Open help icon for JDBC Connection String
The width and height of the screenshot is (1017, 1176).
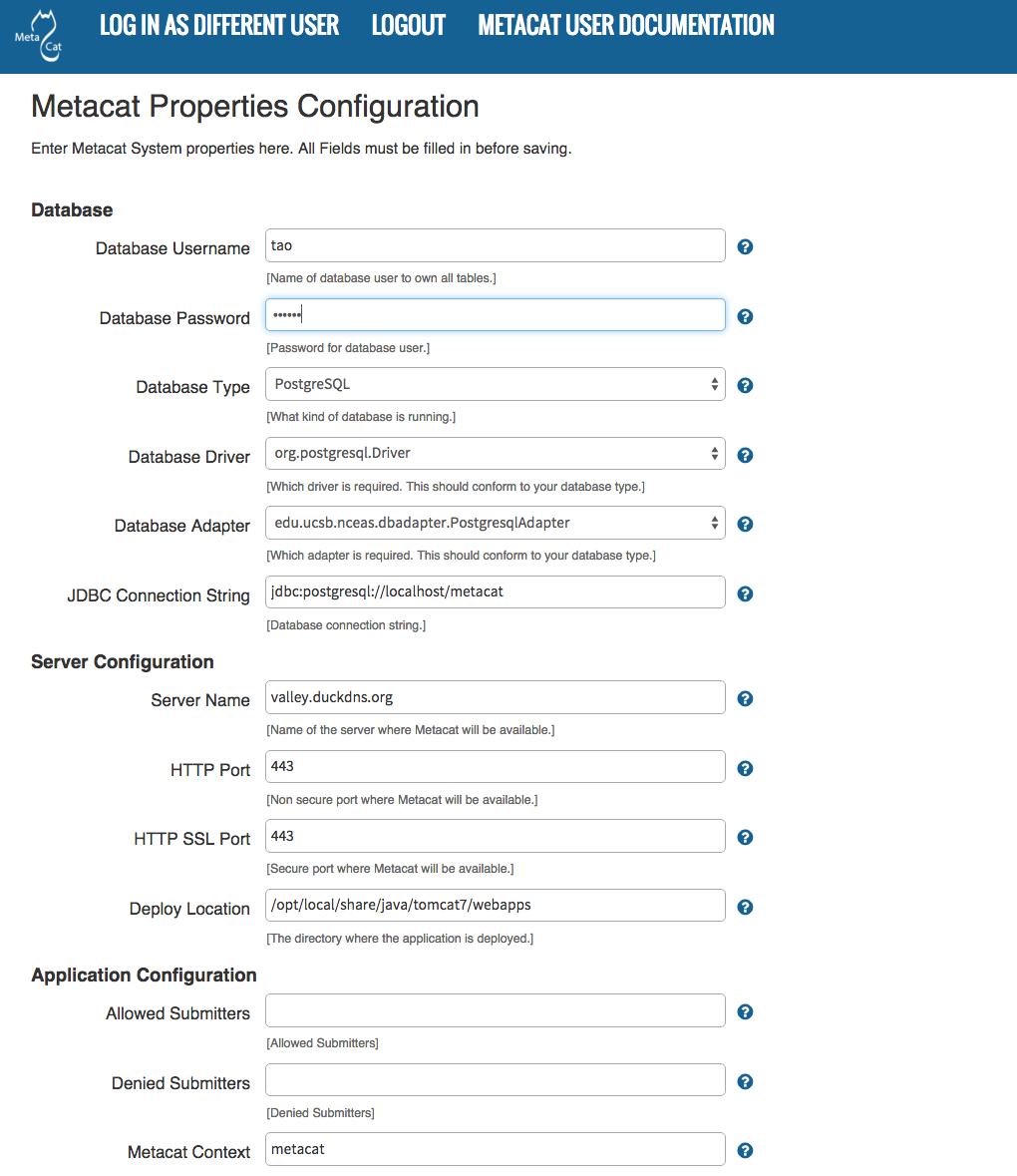745,593
